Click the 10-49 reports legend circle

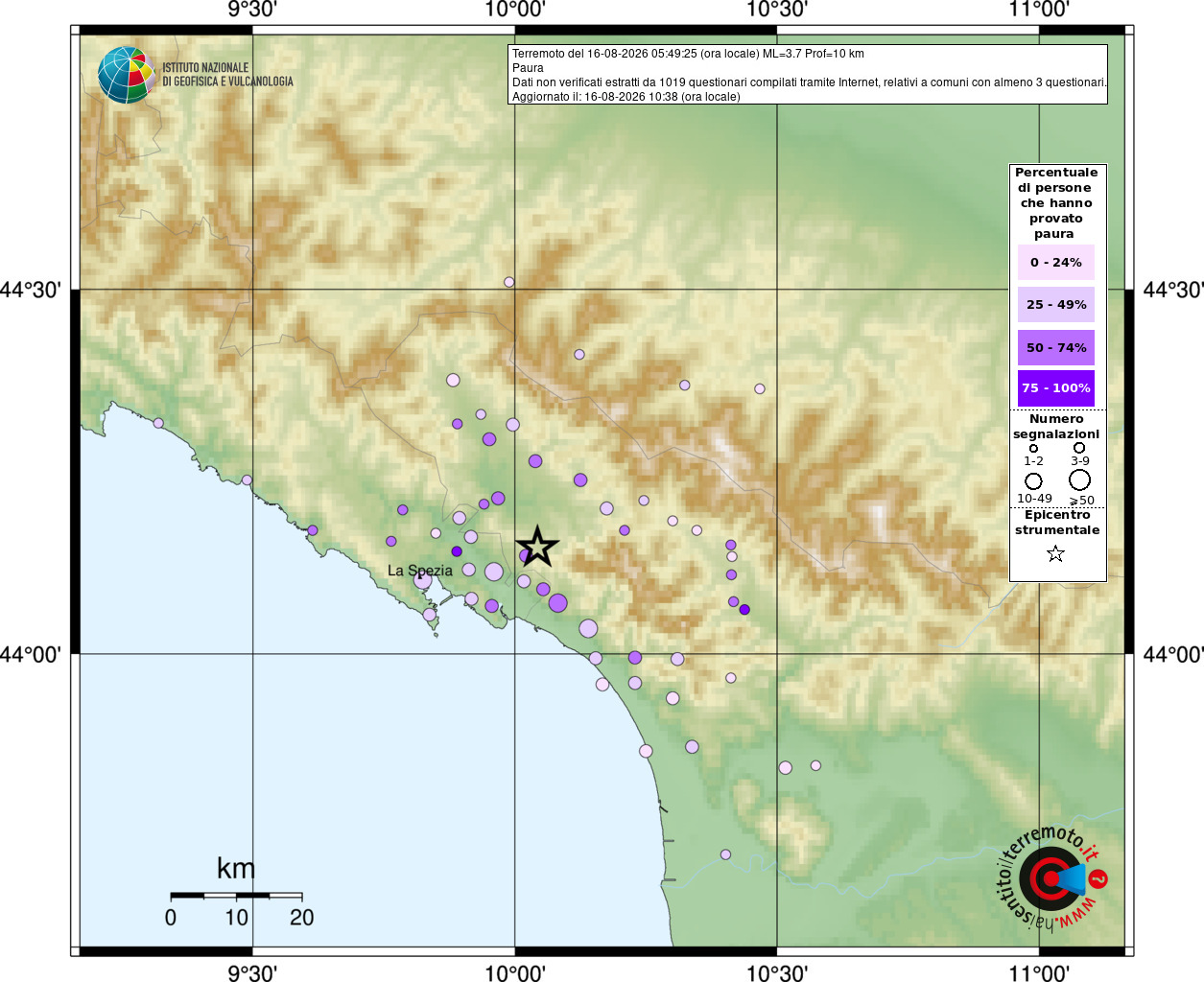point(1033,480)
